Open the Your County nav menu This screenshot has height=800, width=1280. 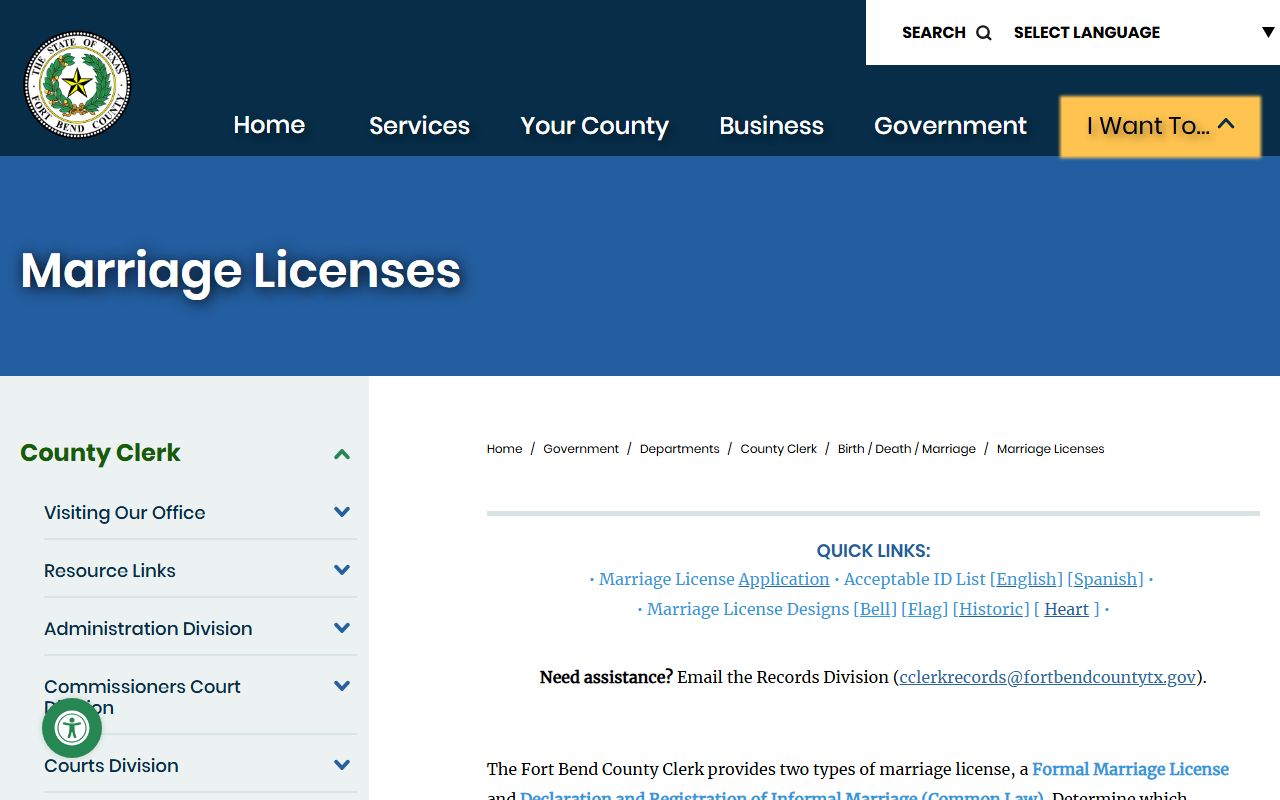594,126
